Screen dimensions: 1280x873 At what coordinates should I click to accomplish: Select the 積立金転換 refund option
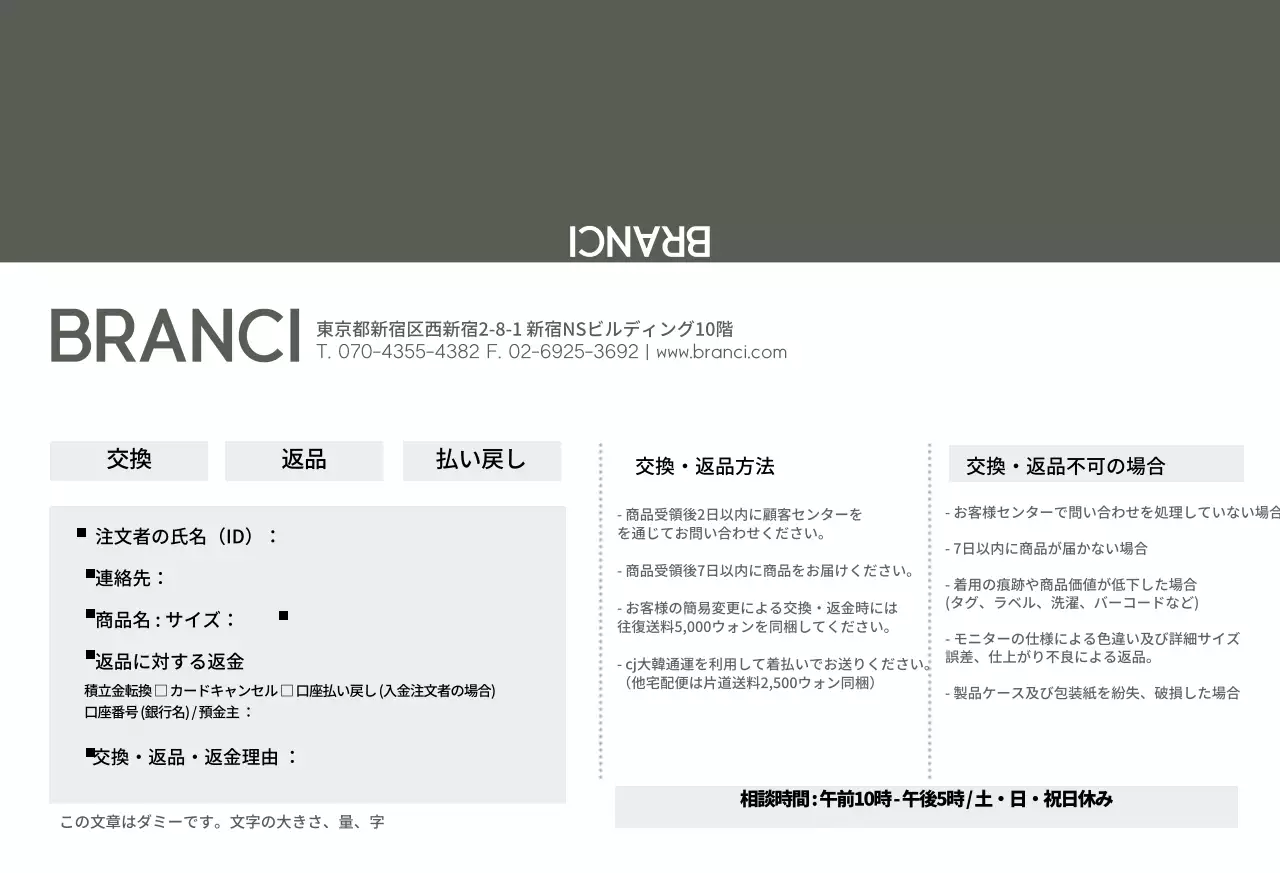(x=119, y=689)
